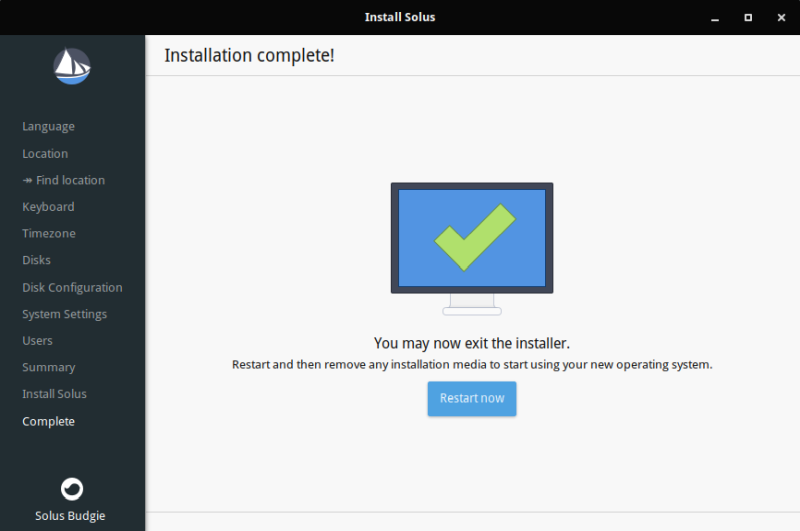Select the Disks step in sidebar

[x=36, y=260]
